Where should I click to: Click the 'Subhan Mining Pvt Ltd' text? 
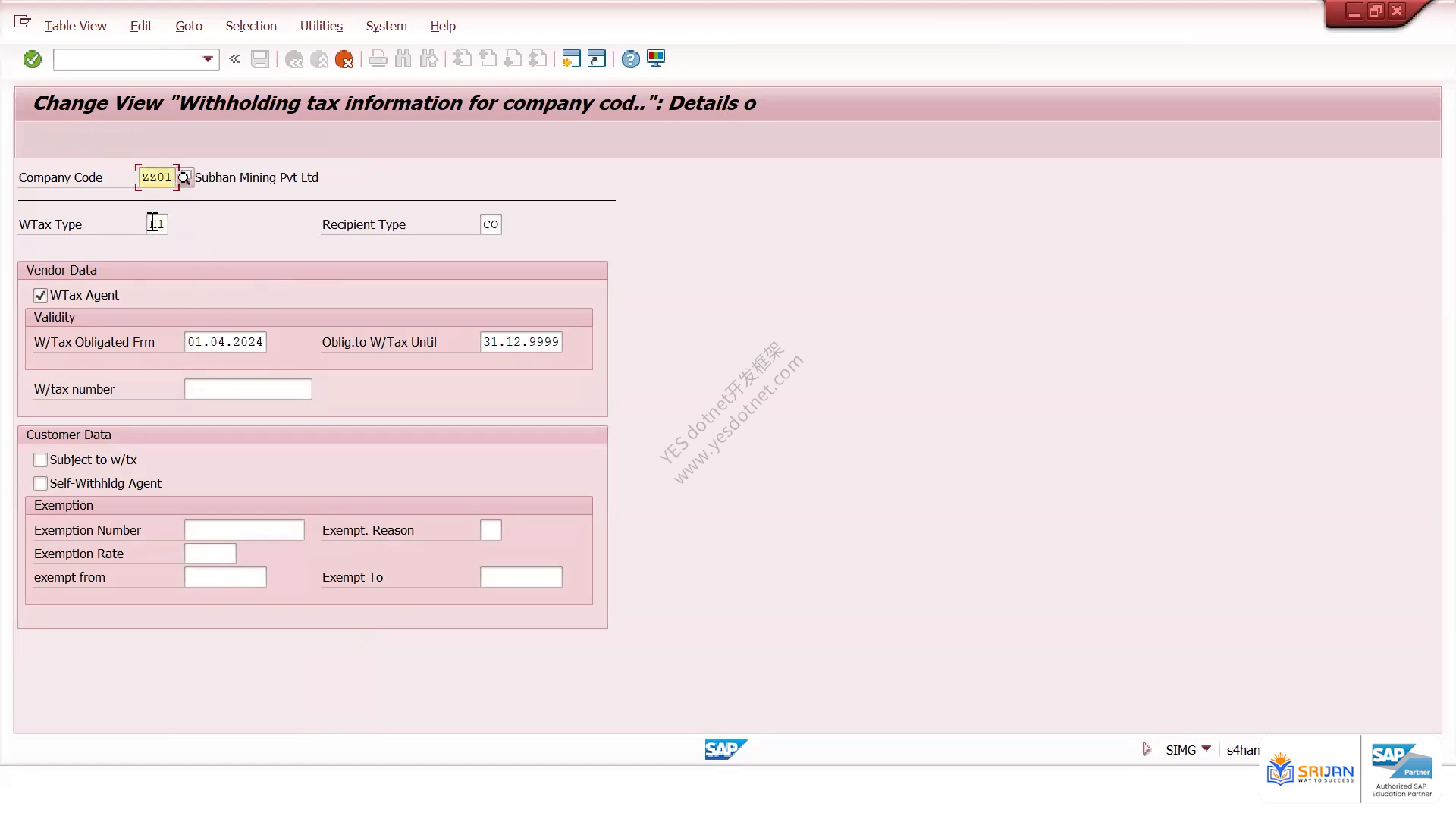click(256, 177)
